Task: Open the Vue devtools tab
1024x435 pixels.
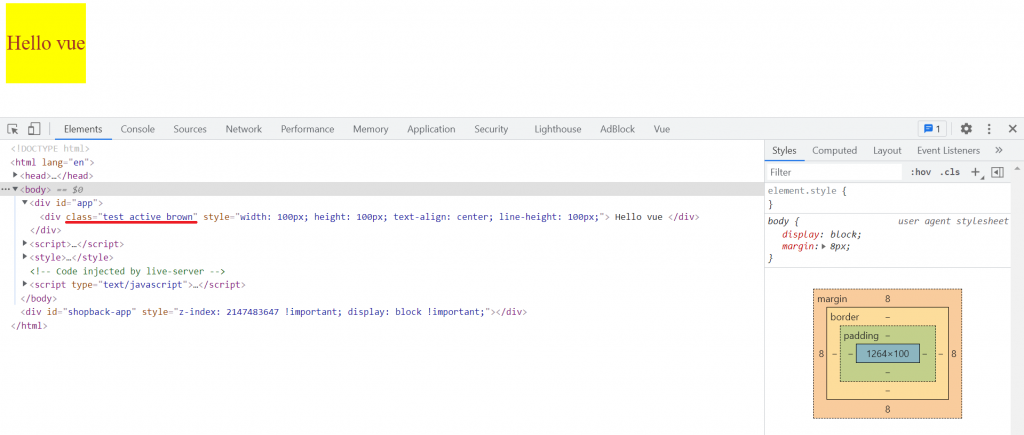Action: [662, 129]
